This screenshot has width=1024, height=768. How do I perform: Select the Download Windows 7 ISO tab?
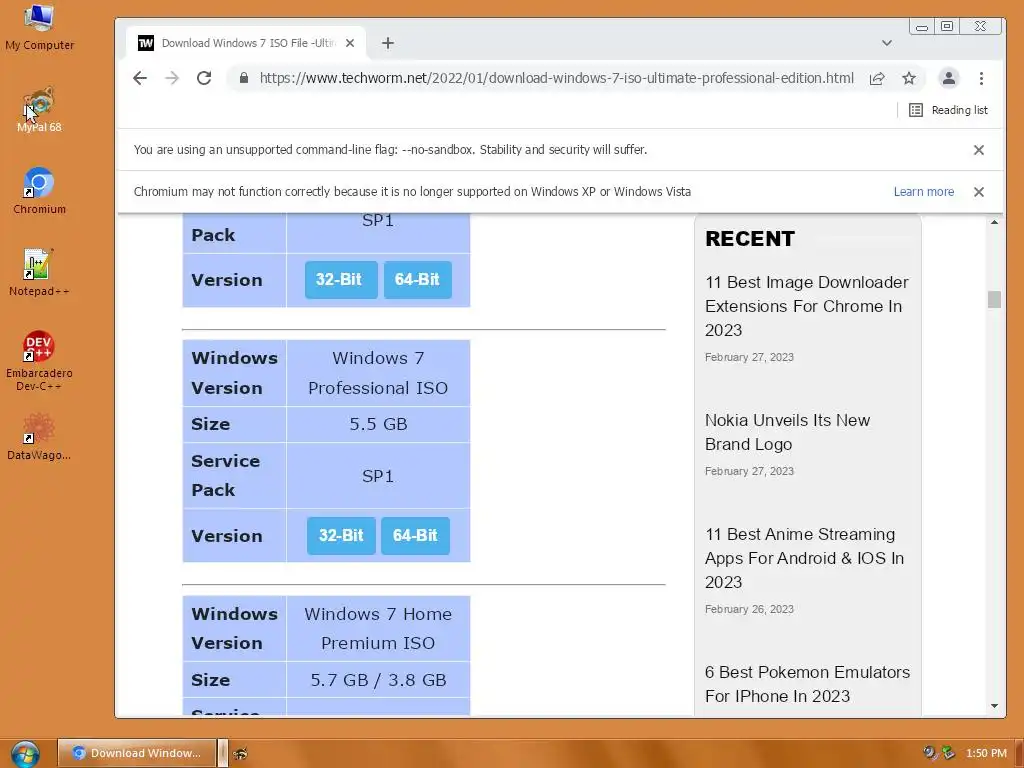[x=245, y=43]
